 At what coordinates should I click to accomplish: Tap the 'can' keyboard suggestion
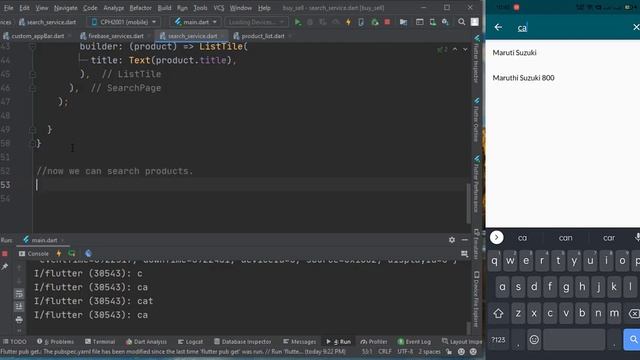[565, 238]
